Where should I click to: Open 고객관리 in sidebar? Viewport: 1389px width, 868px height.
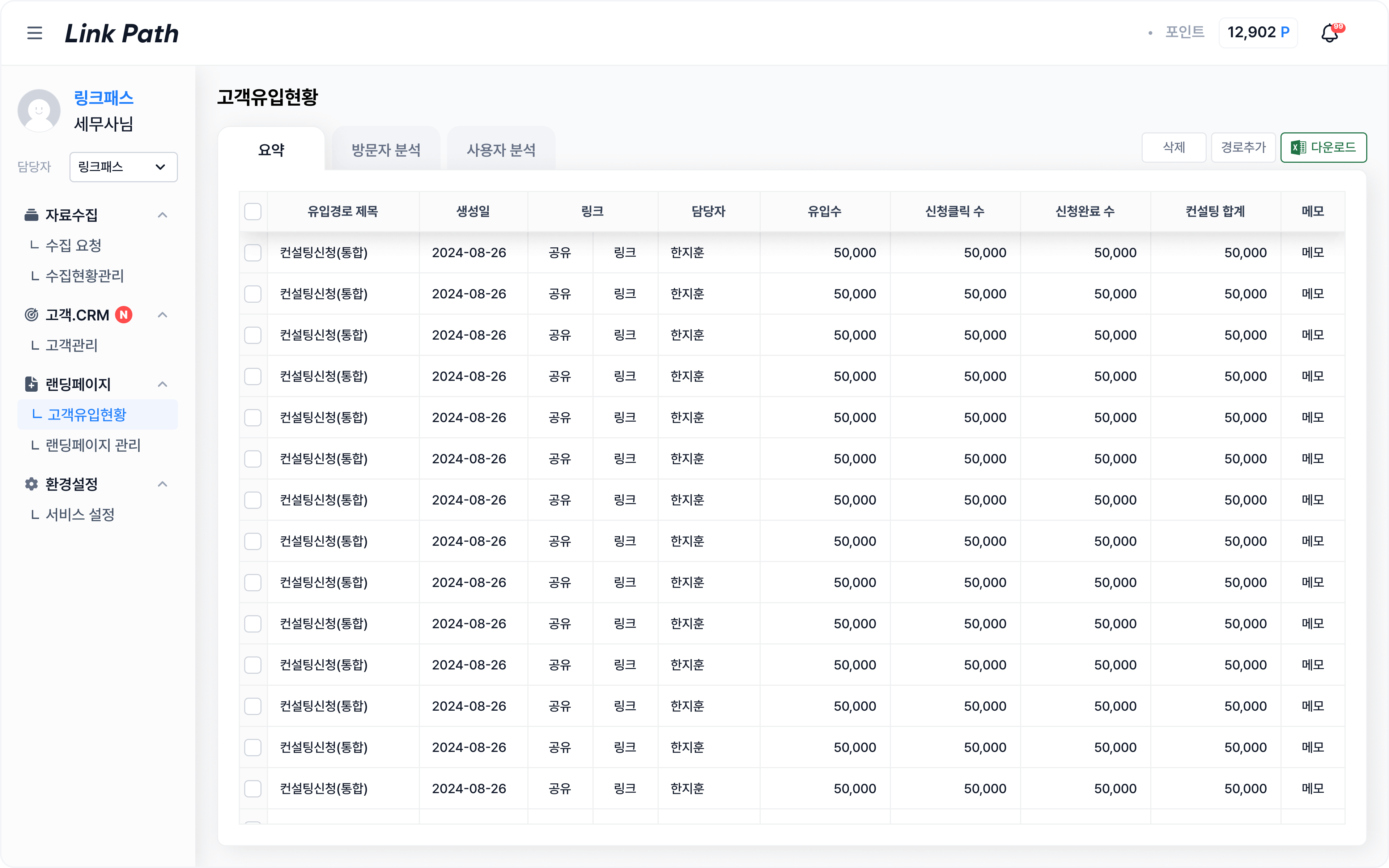coord(71,346)
